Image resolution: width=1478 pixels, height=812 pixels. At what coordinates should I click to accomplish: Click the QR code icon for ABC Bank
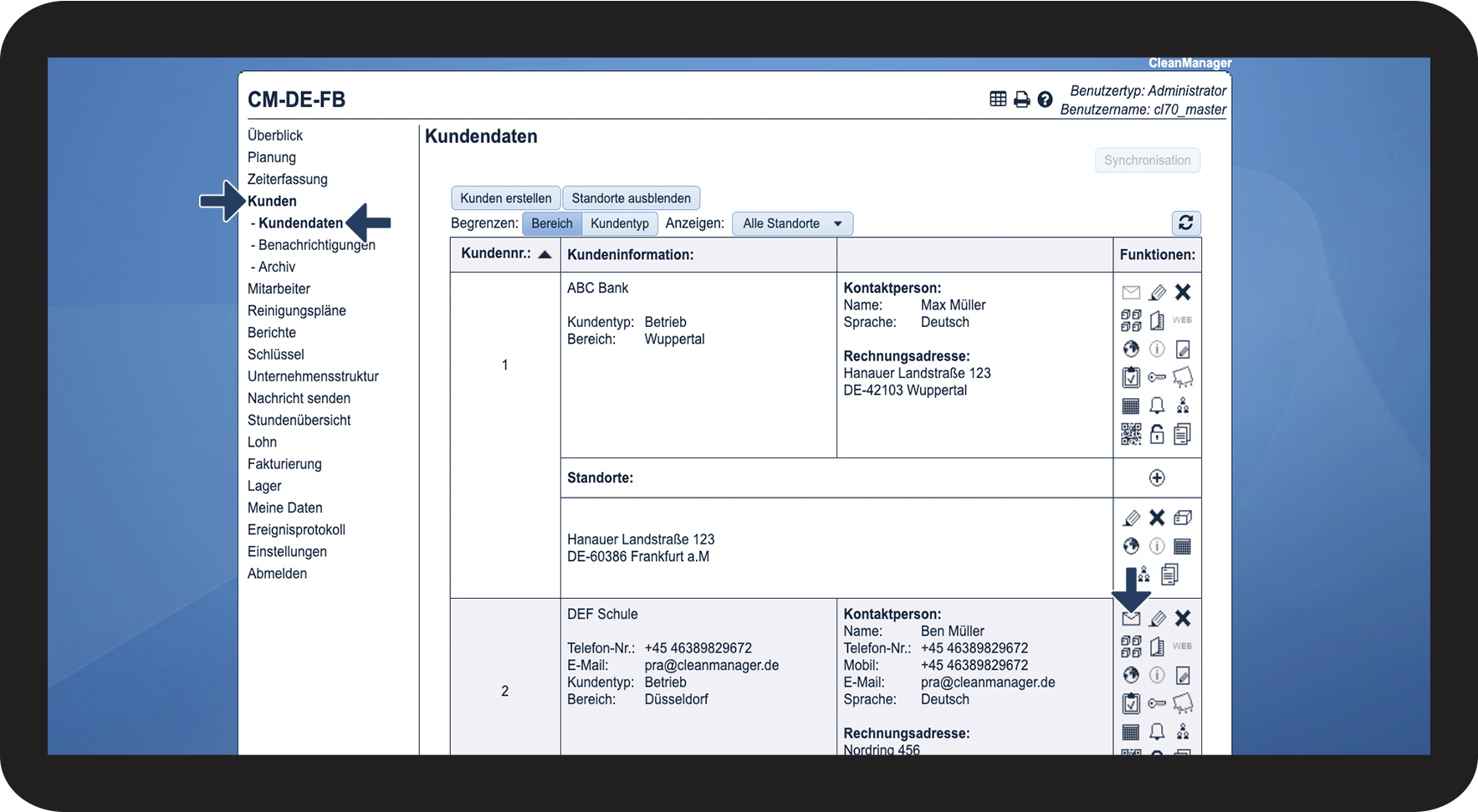click(1131, 434)
